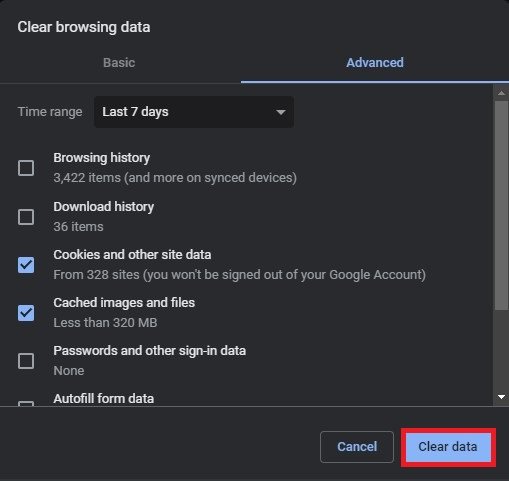This screenshot has width=509, height=481.
Task: Click the vertical scrollbar thumb
Action: click(501, 206)
